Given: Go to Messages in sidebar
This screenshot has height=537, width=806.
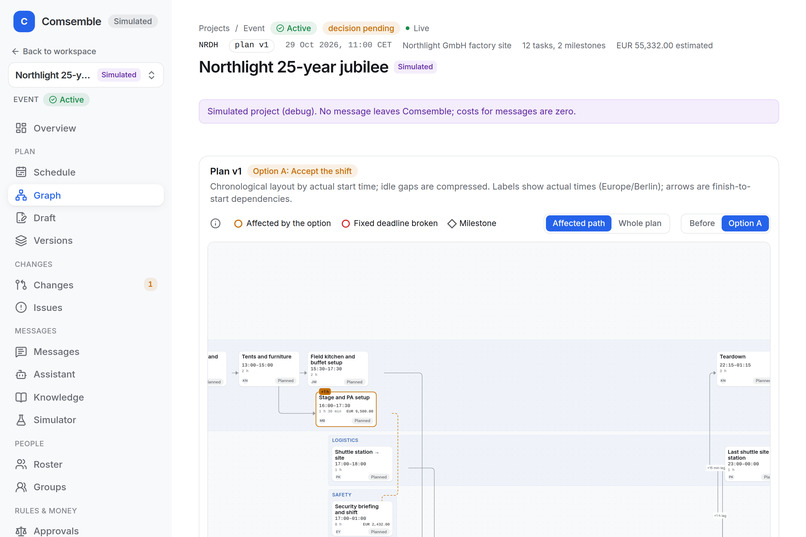Looking at the screenshot, I should point(86,351).
